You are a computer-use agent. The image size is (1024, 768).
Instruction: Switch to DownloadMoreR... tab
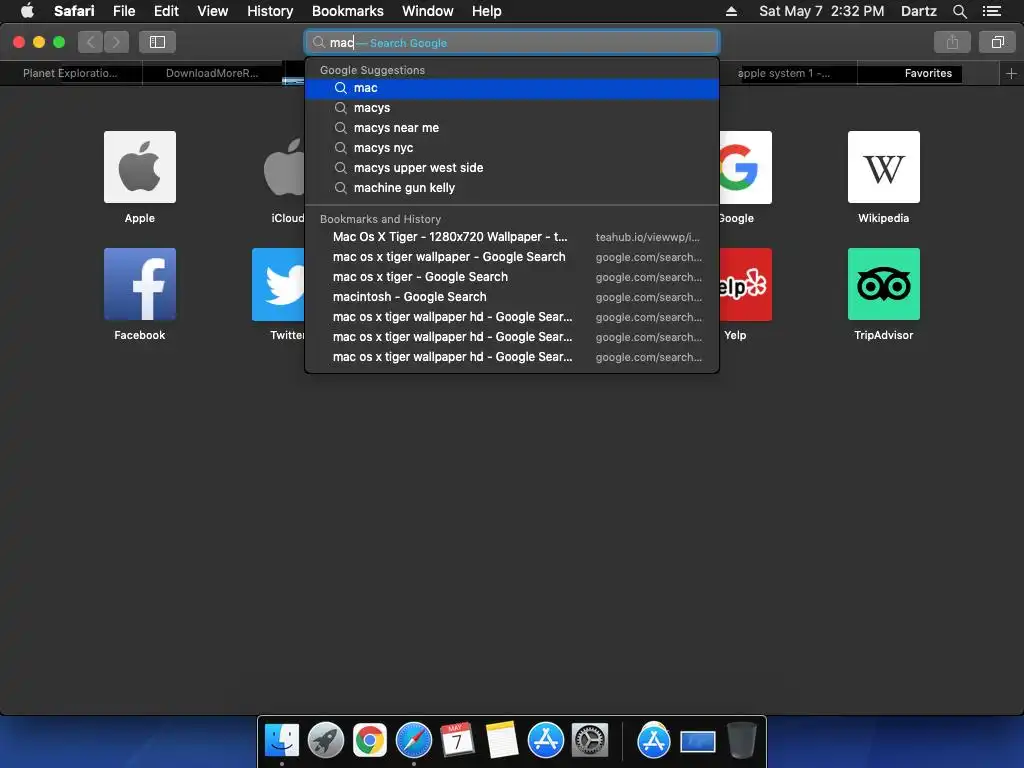[212, 73]
